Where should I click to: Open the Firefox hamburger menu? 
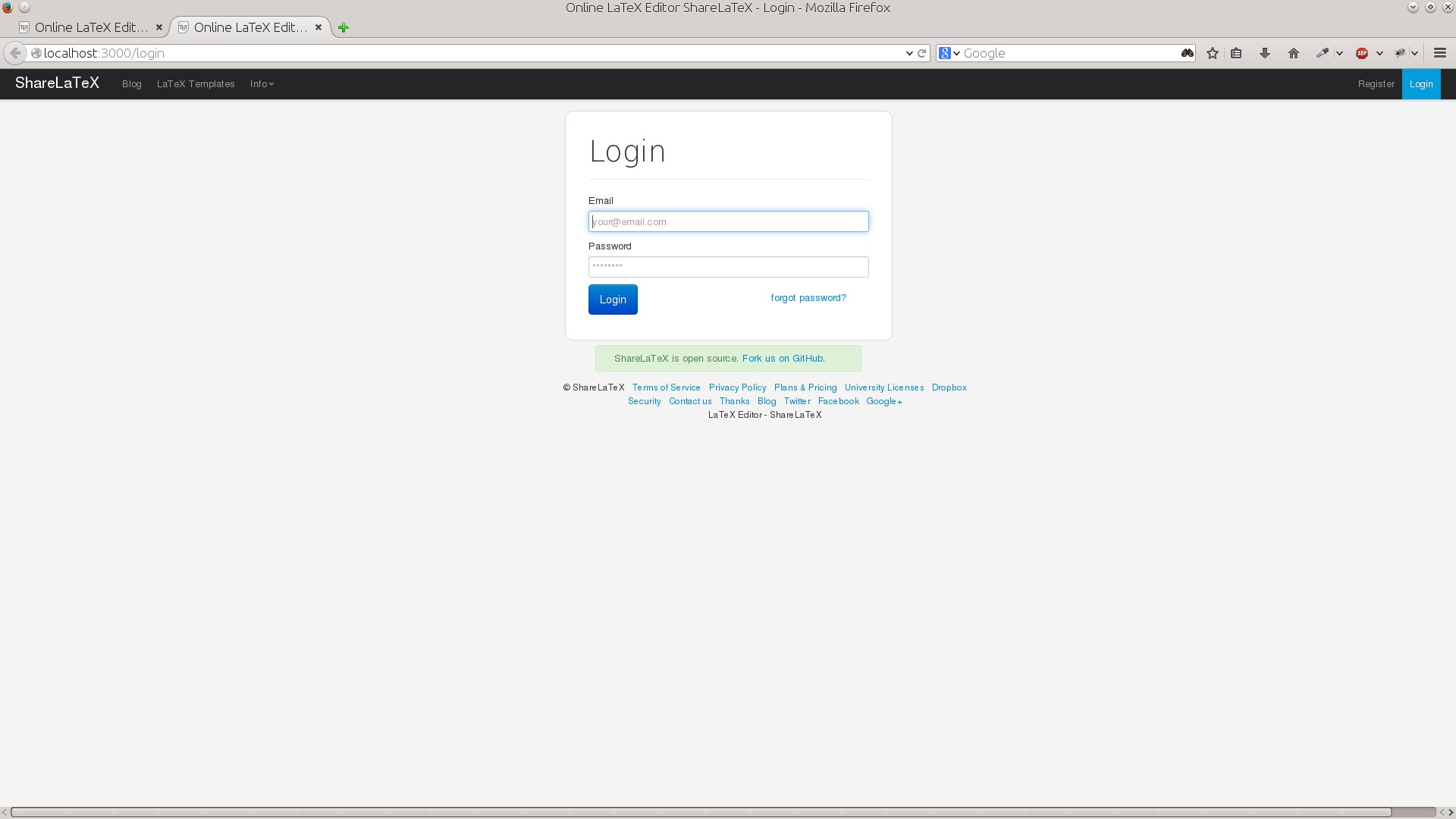(x=1440, y=53)
